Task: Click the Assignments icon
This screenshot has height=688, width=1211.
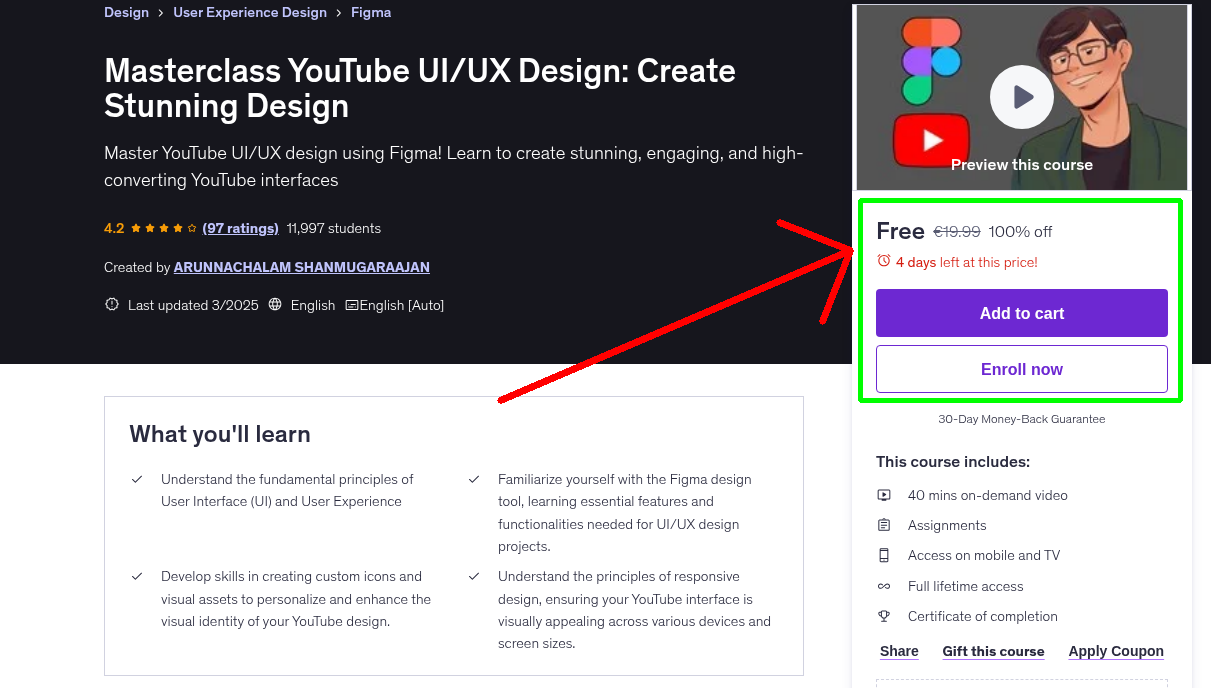Action: (x=884, y=524)
